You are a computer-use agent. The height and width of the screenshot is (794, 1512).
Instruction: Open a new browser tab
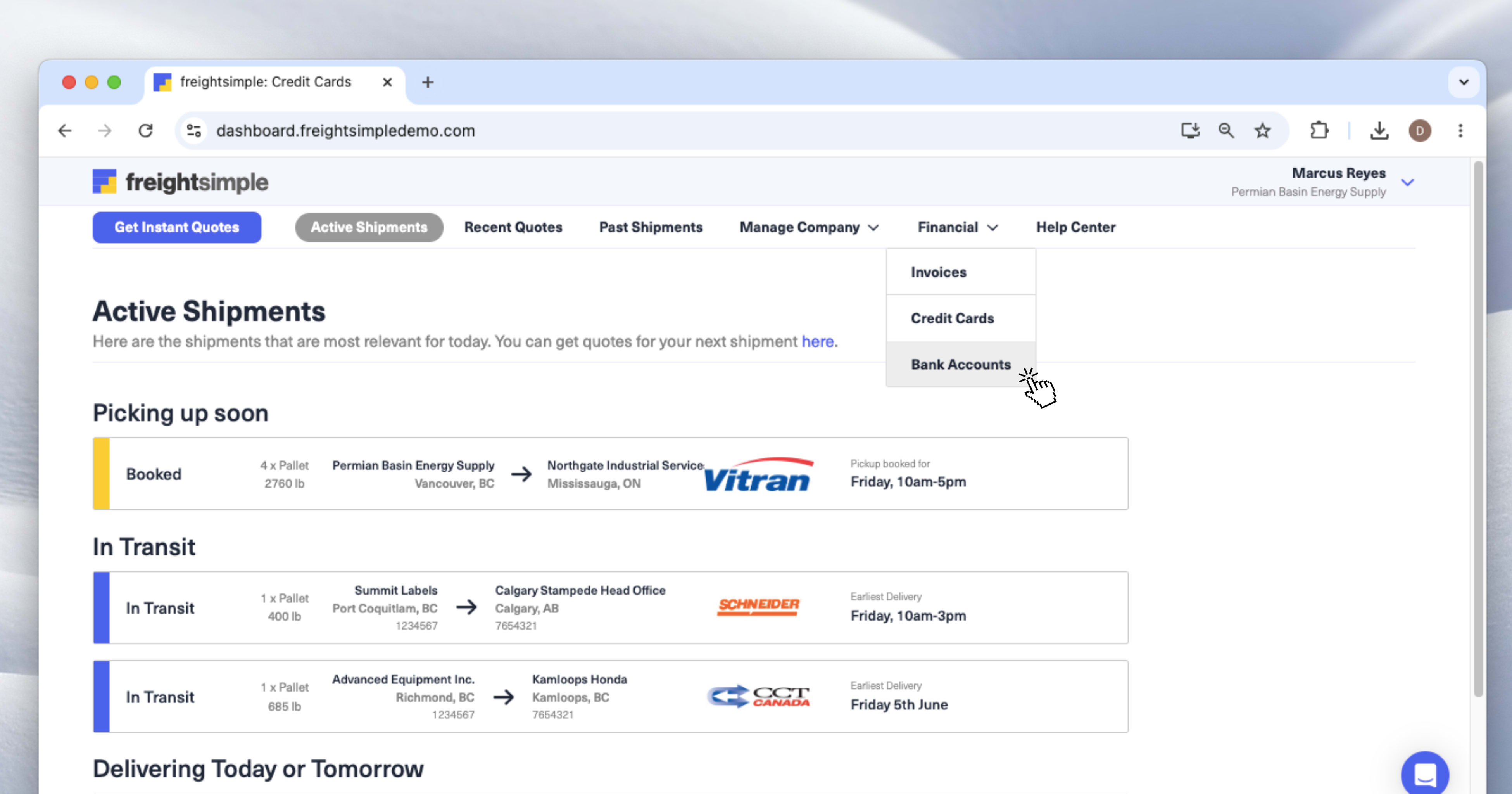[428, 82]
